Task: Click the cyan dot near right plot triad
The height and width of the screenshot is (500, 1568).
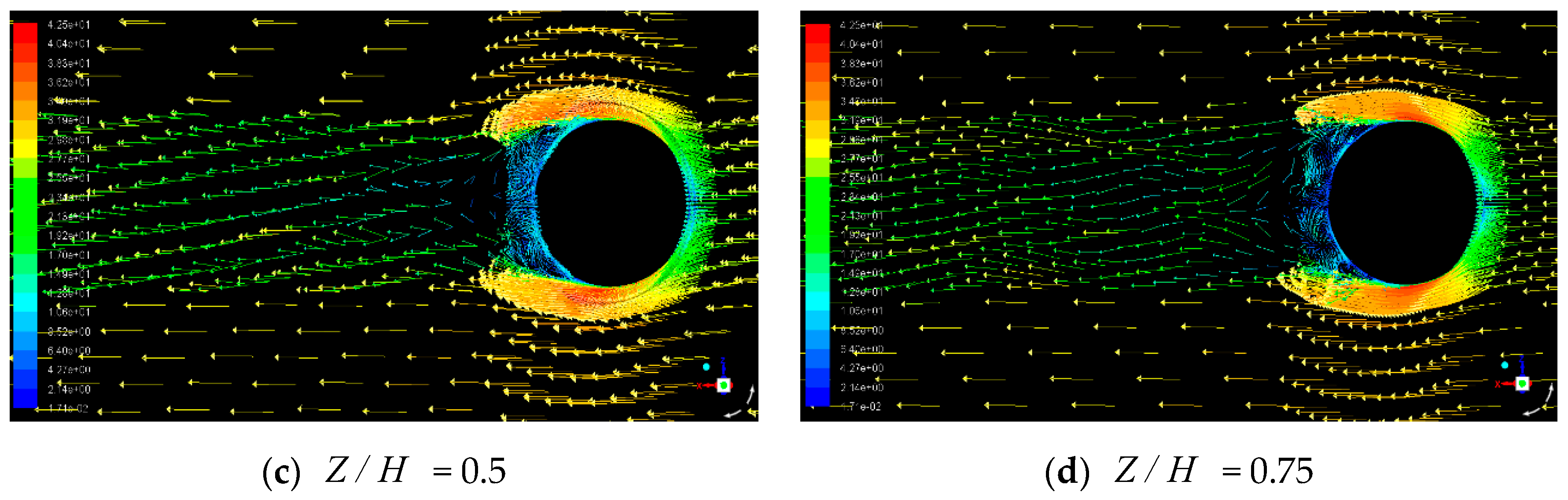Action: 1505,365
